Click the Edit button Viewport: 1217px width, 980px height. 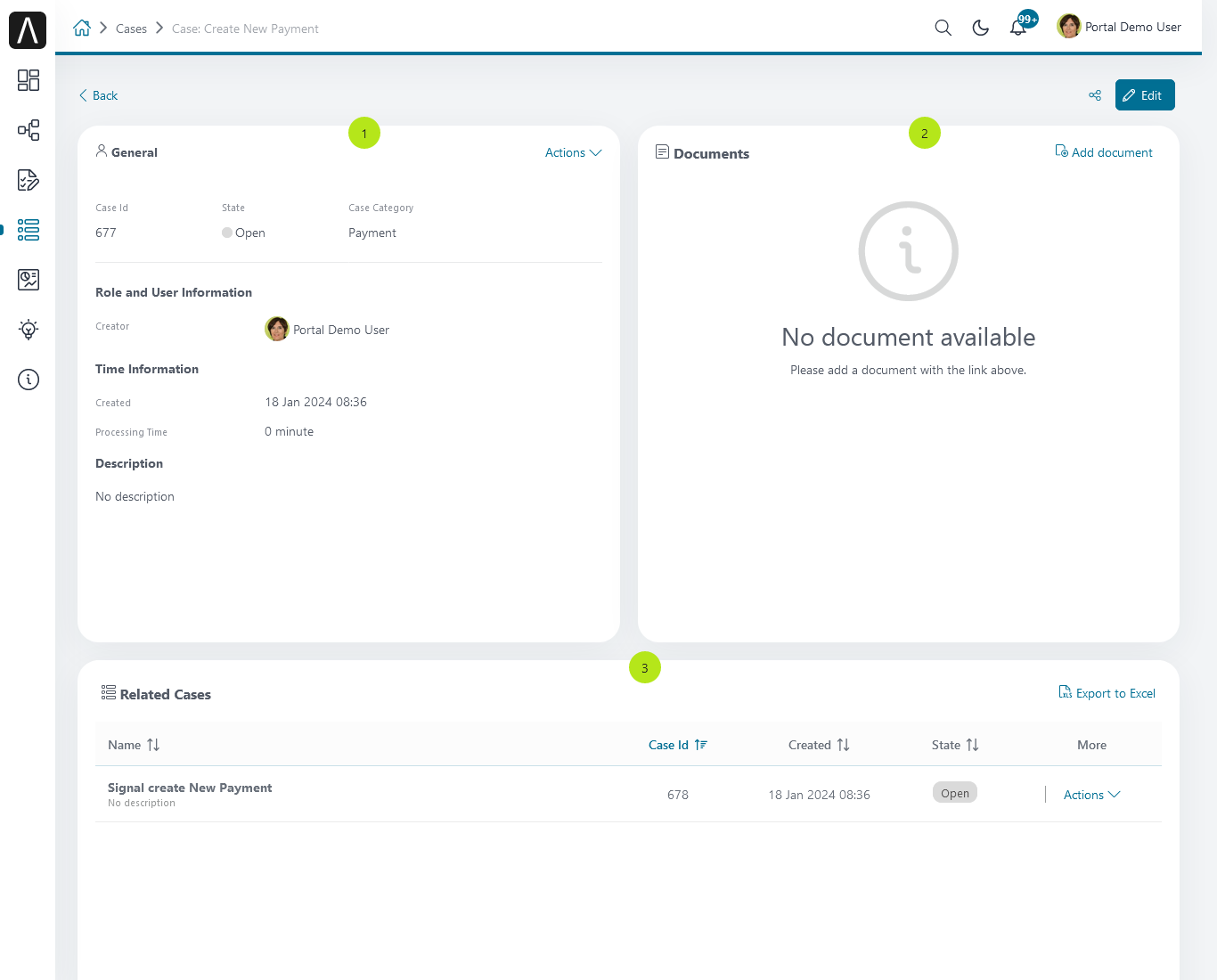(1145, 95)
